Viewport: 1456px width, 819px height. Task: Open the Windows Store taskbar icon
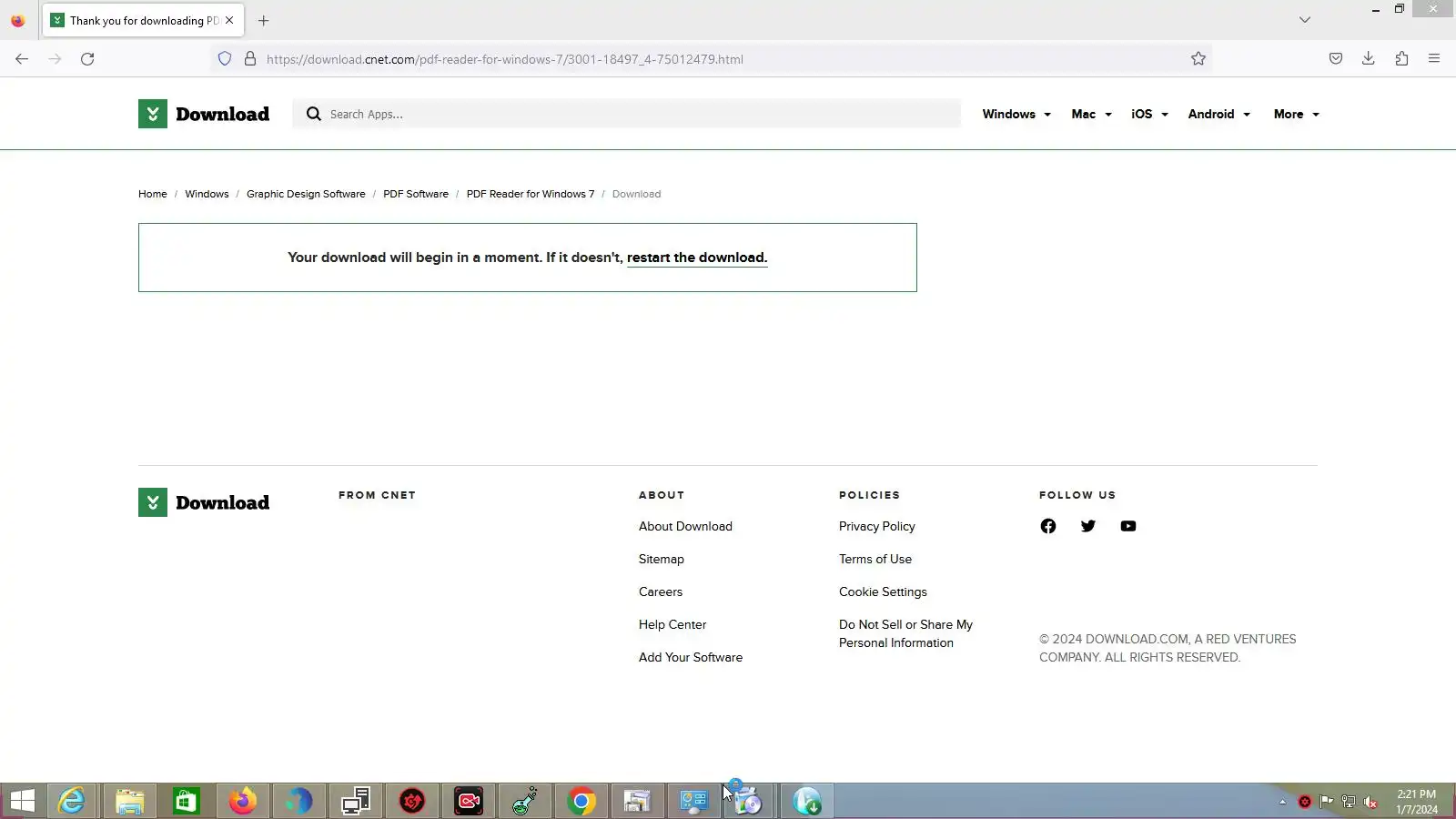186,801
